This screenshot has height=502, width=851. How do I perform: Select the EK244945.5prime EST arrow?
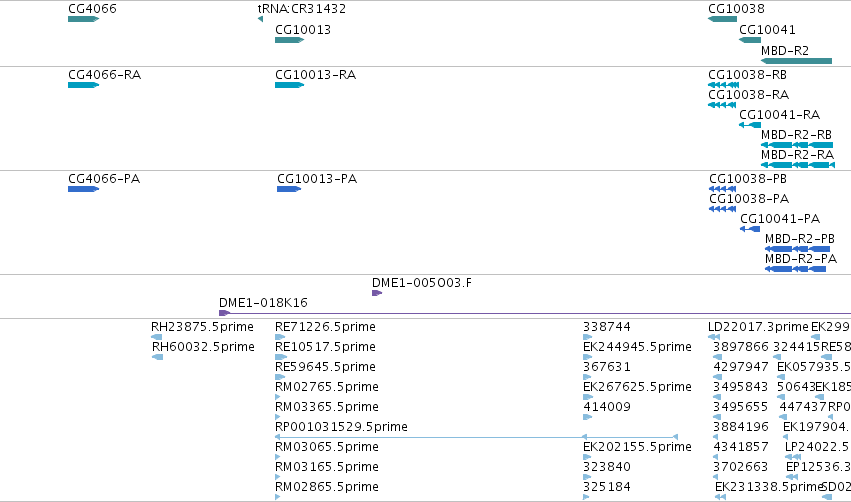[x=587, y=357]
